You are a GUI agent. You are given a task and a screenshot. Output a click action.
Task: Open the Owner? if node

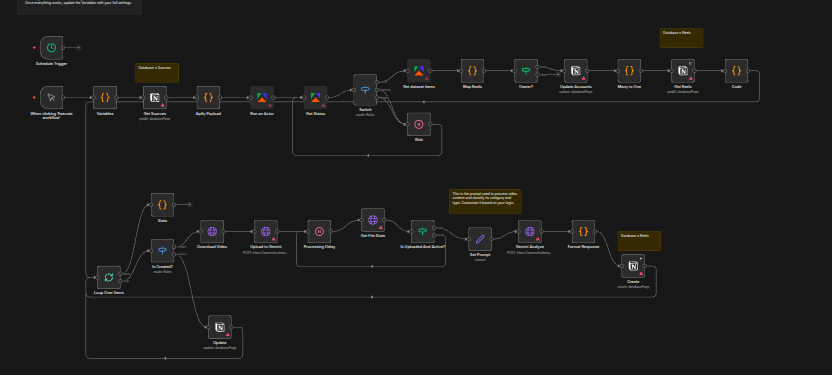(x=526, y=71)
